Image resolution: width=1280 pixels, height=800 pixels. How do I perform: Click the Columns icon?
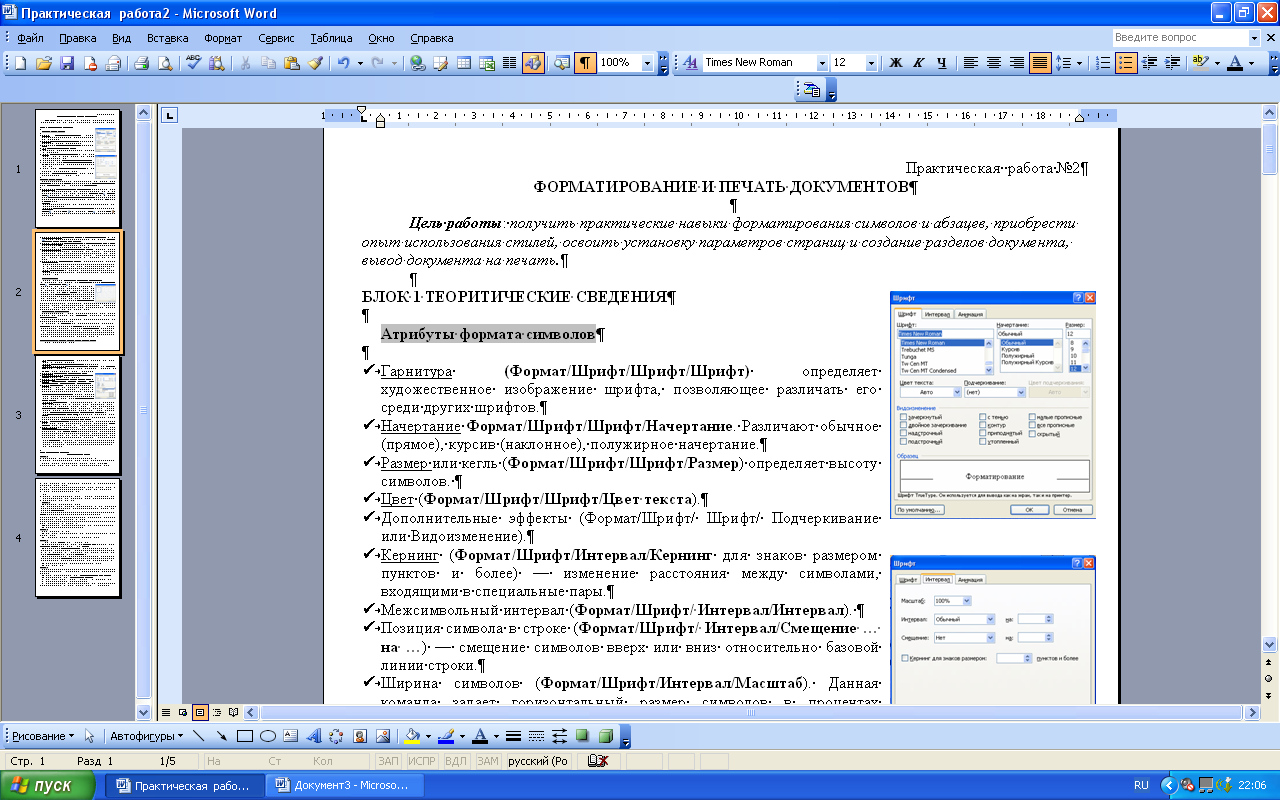coord(509,62)
